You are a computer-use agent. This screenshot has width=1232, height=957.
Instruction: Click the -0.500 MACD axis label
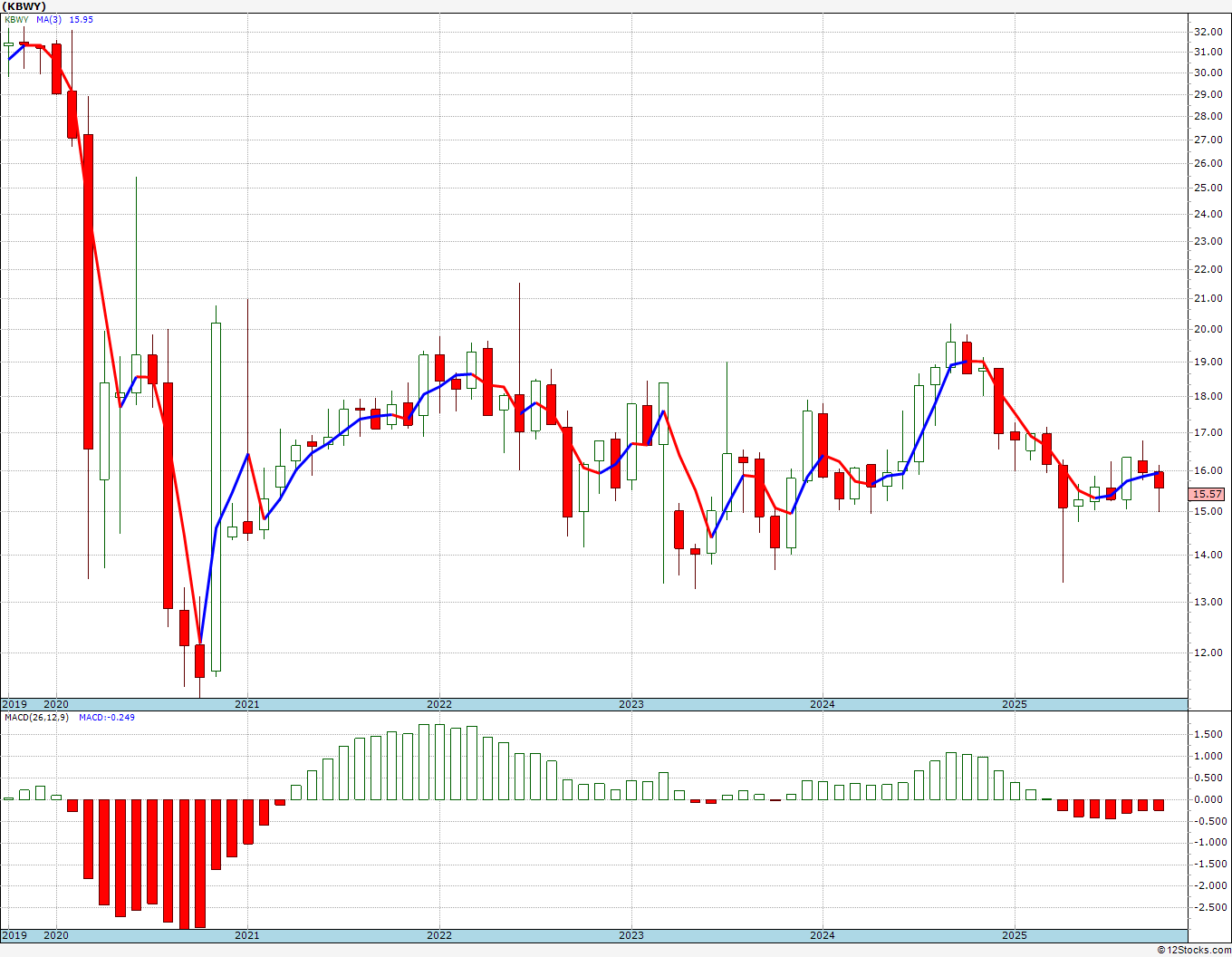coord(1208,821)
